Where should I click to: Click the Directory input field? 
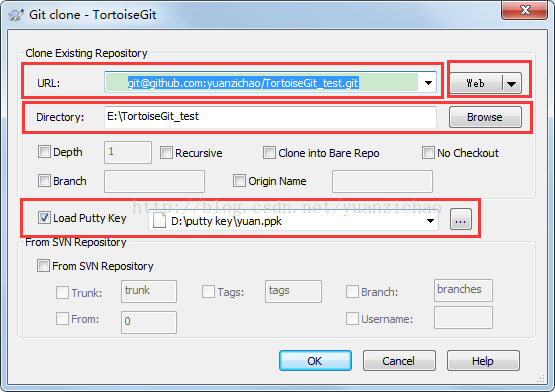270,117
